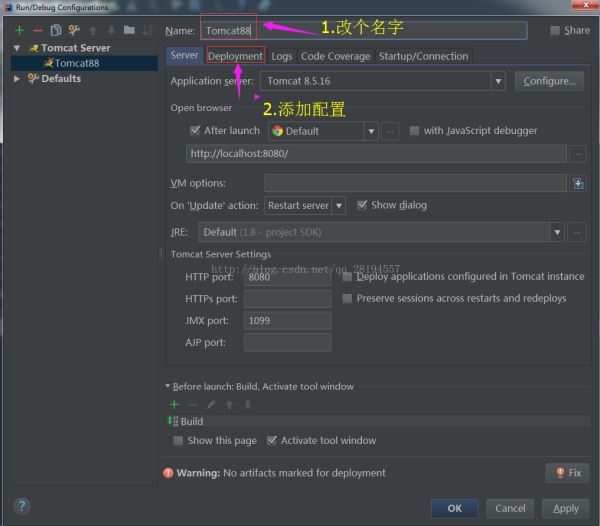The height and width of the screenshot is (526, 600).
Task: Click AJP port field
Action: pyautogui.click(x=288, y=343)
